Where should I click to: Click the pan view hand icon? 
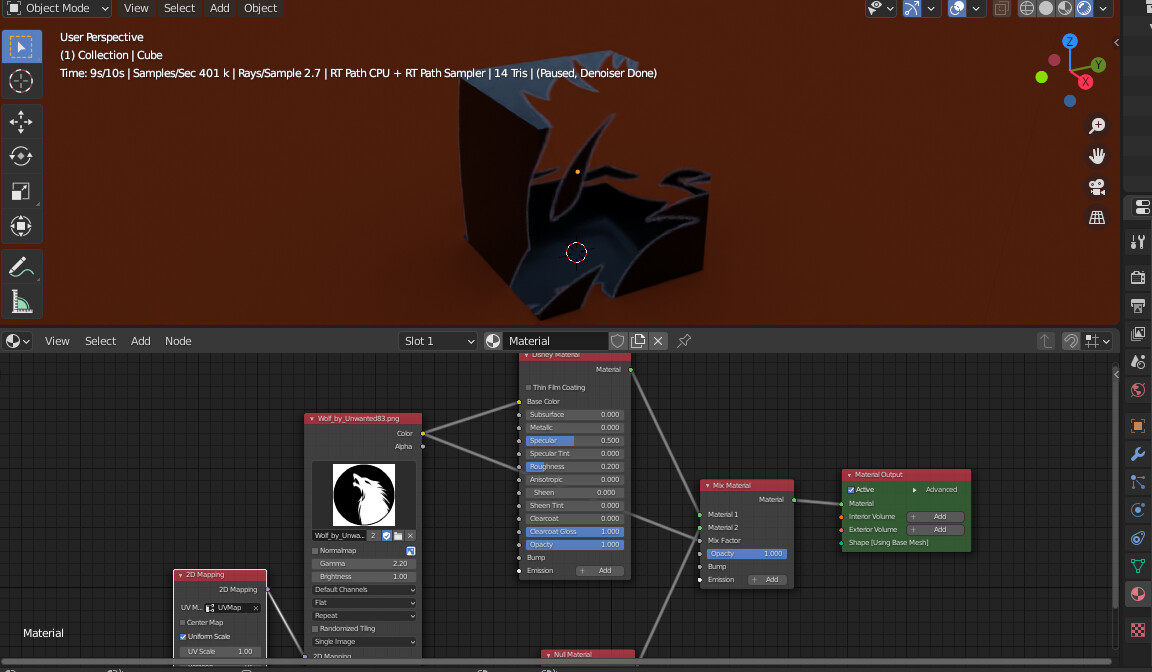click(x=1097, y=156)
